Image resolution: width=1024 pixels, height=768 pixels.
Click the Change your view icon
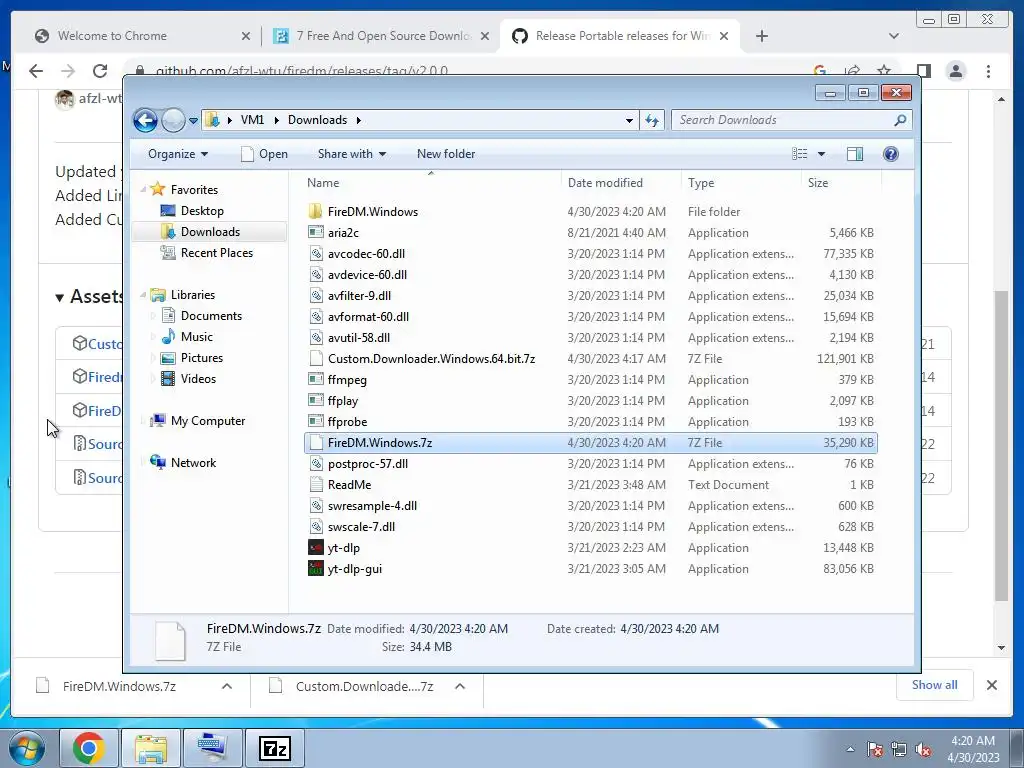799,154
